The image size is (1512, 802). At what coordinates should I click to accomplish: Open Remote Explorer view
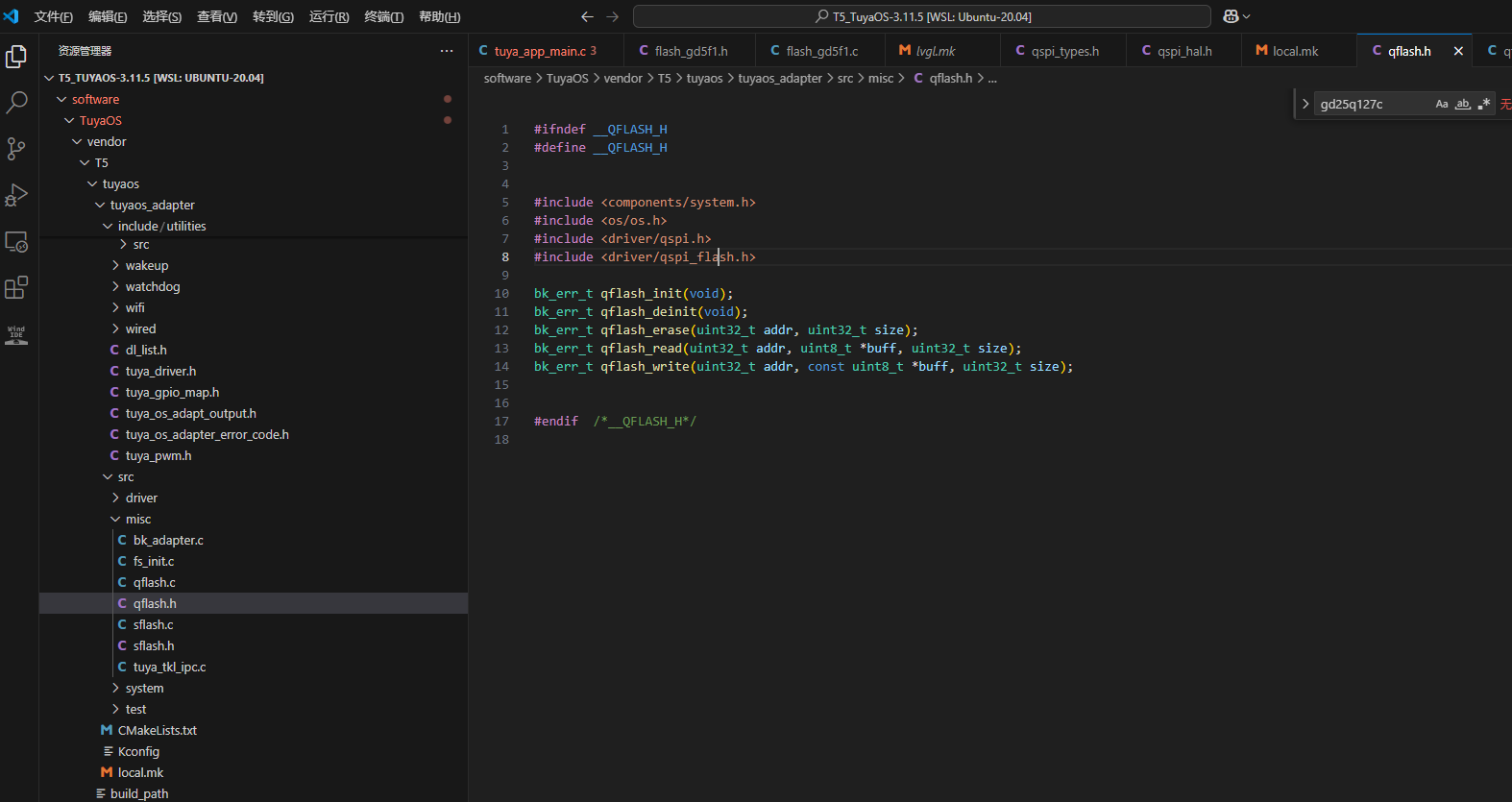(16, 241)
